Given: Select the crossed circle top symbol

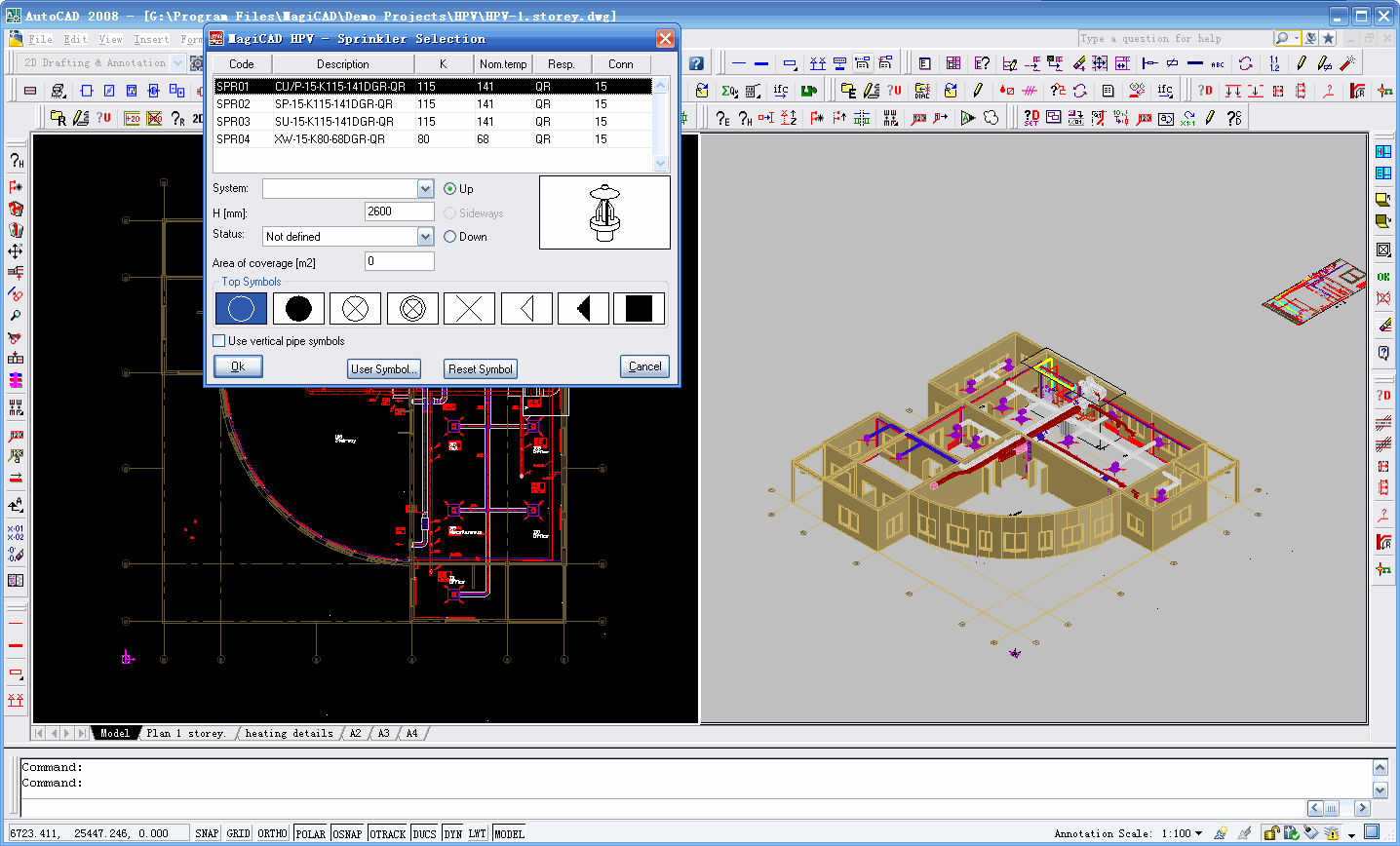Looking at the screenshot, I should pos(355,309).
